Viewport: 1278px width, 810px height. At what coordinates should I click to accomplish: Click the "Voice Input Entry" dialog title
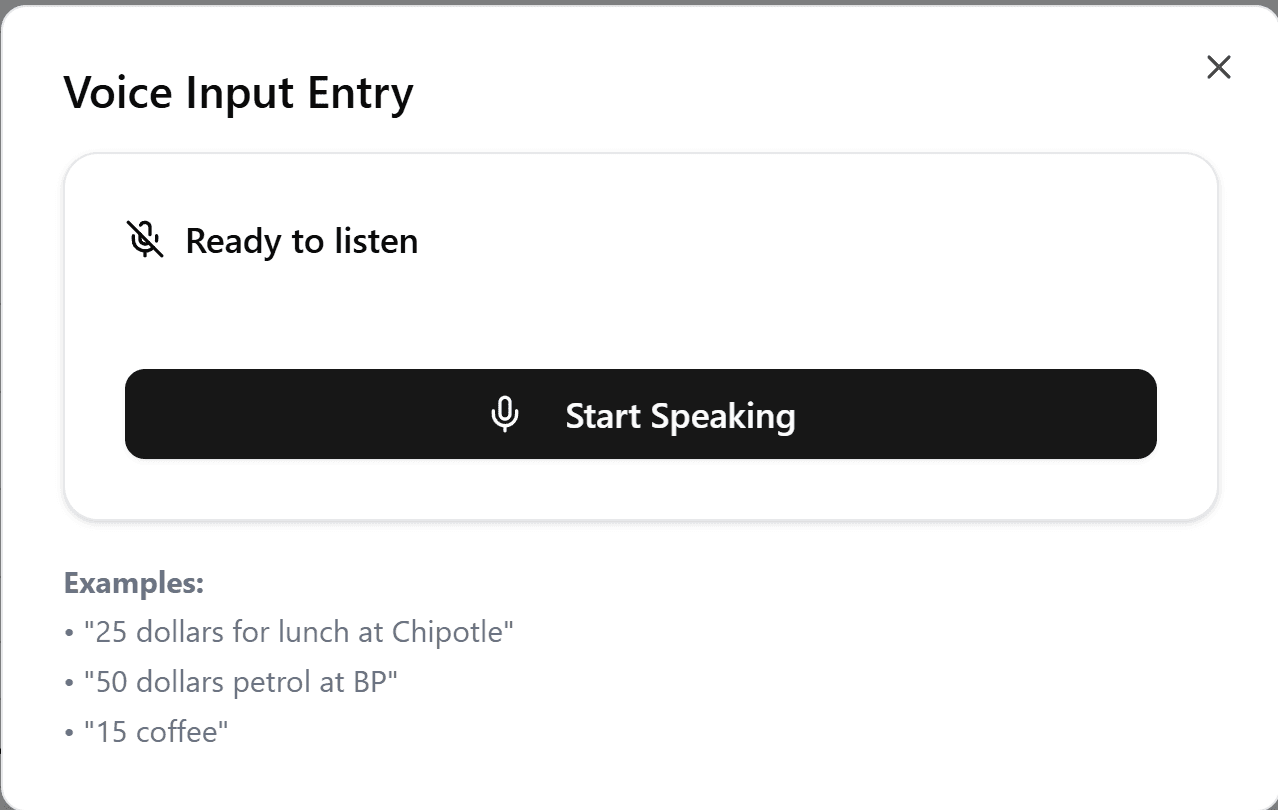coord(238,93)
